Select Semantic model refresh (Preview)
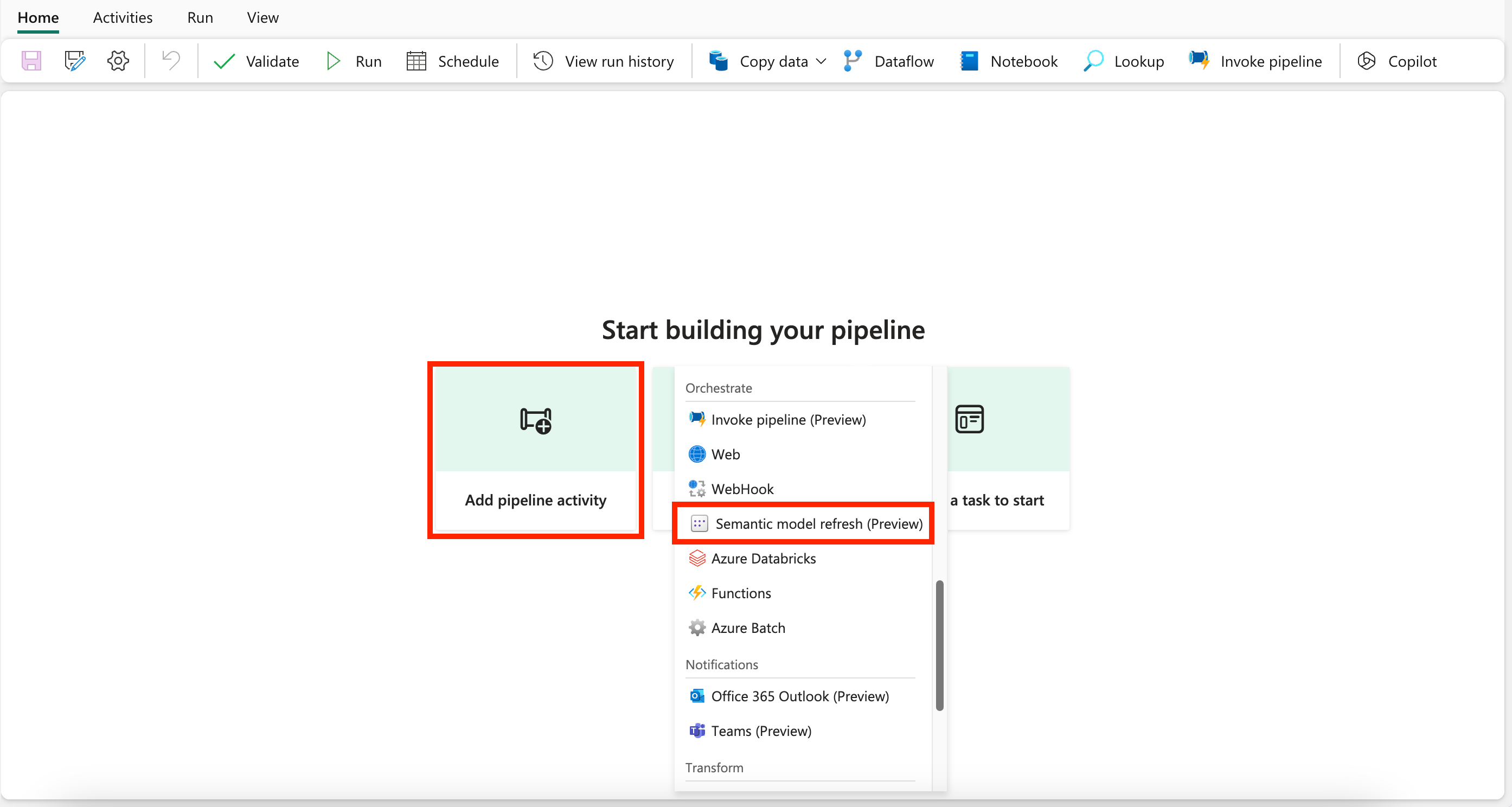 tap(818, 523)
